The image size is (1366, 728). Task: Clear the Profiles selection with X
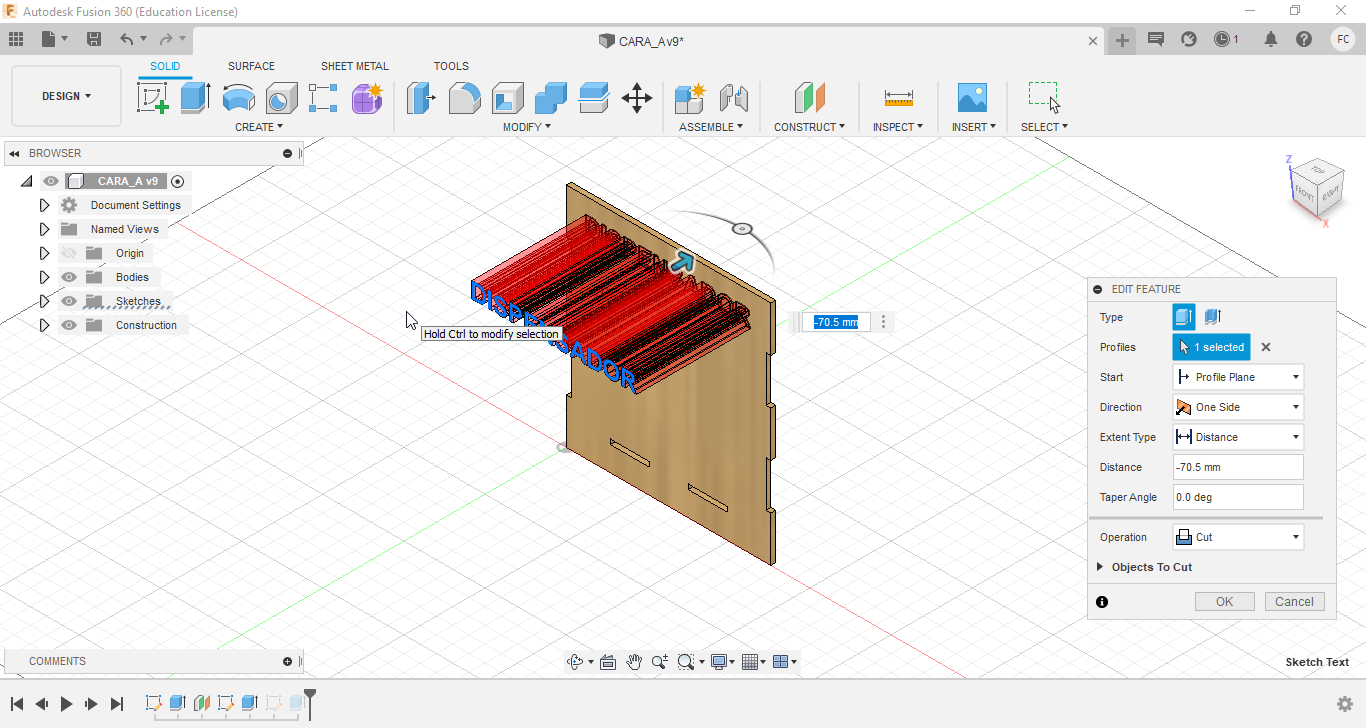1265,347
